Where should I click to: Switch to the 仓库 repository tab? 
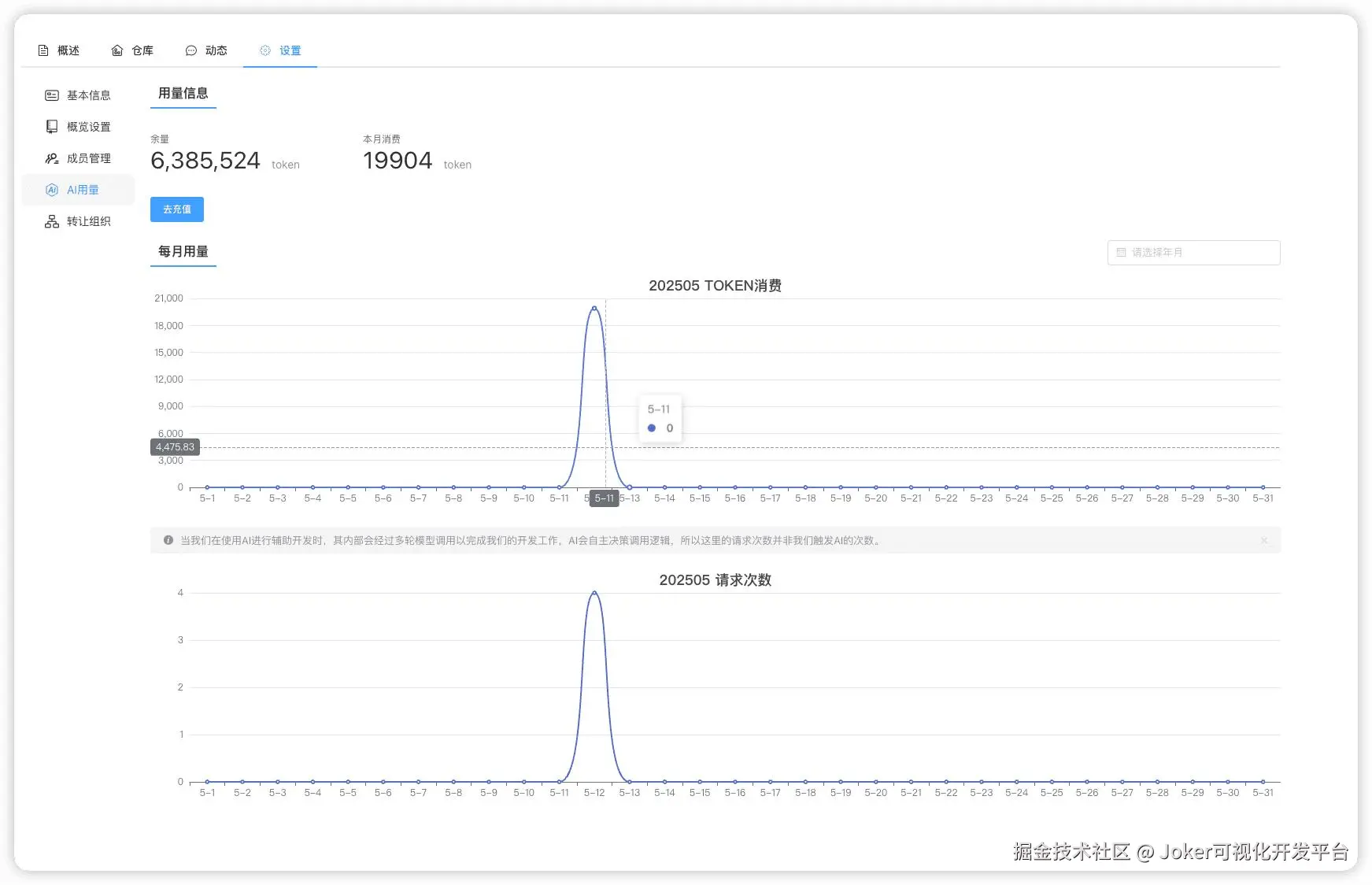pyautogui.click(x=132, y=50)
